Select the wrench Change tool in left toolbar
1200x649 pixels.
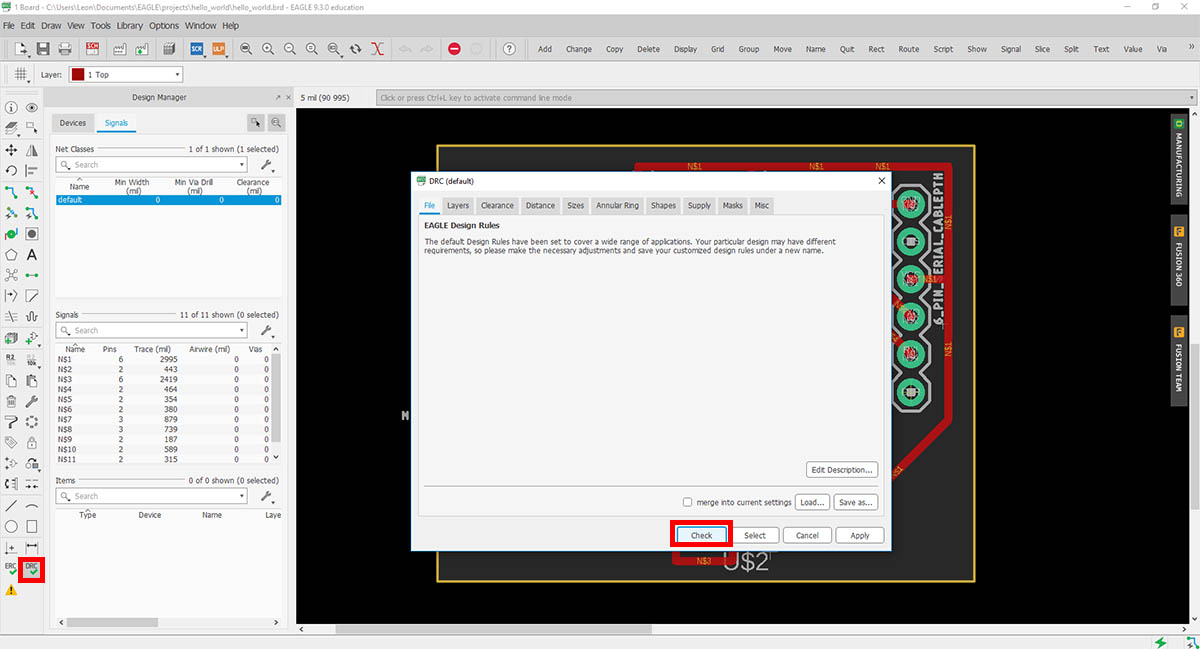(x=32, y=401)
